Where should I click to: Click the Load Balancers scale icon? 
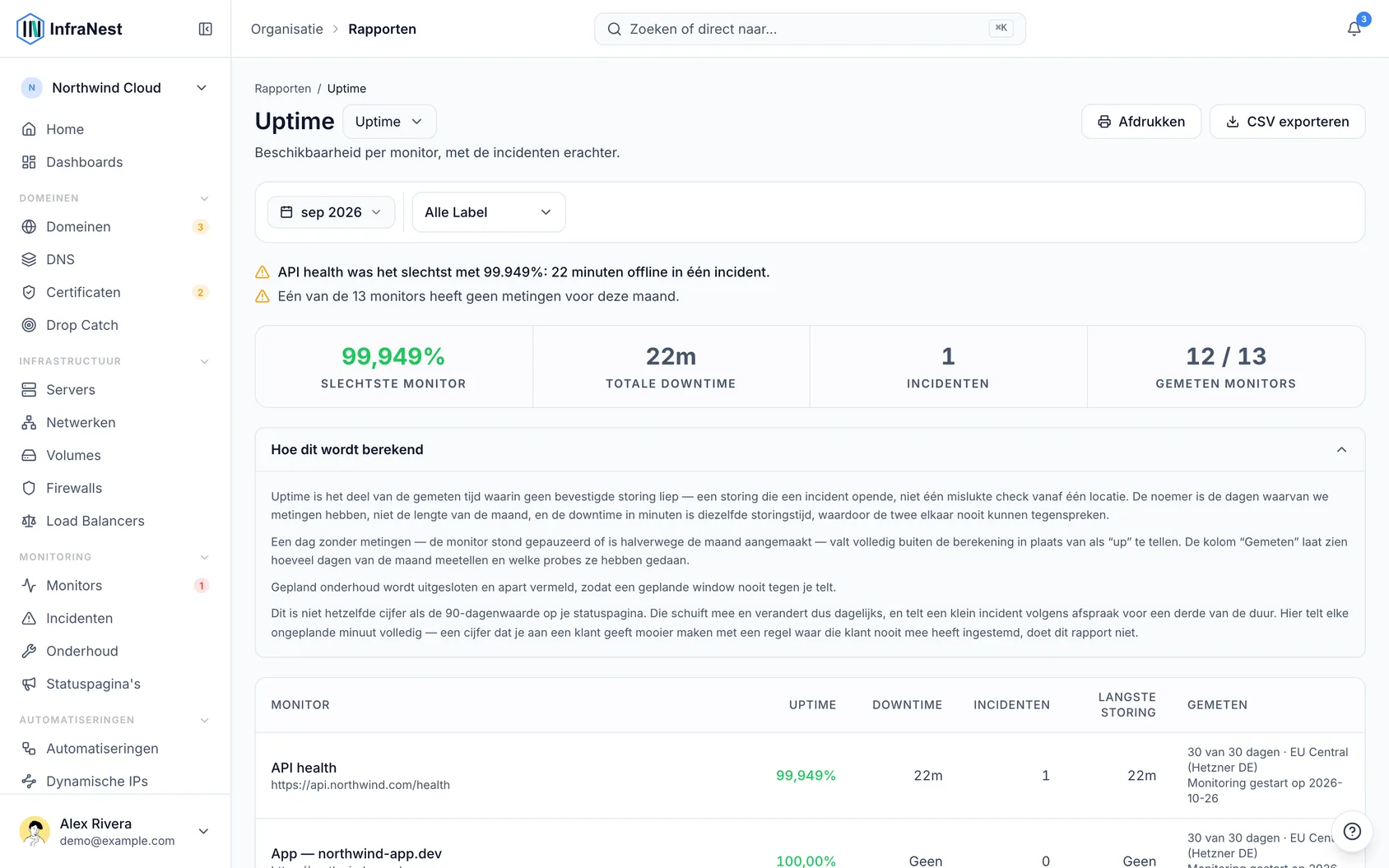point(29,521)
